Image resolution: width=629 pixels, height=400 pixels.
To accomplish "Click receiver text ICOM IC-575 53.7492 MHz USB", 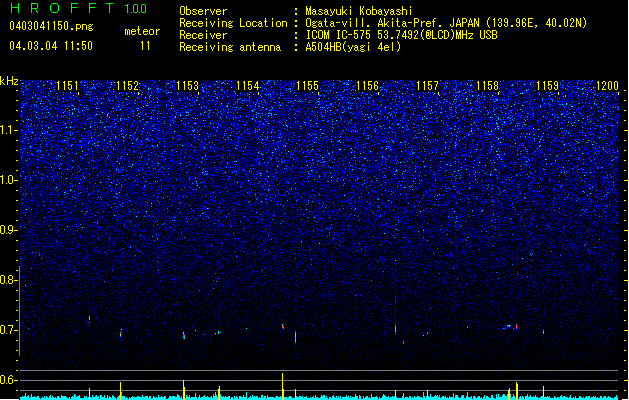I will point(401,35).
